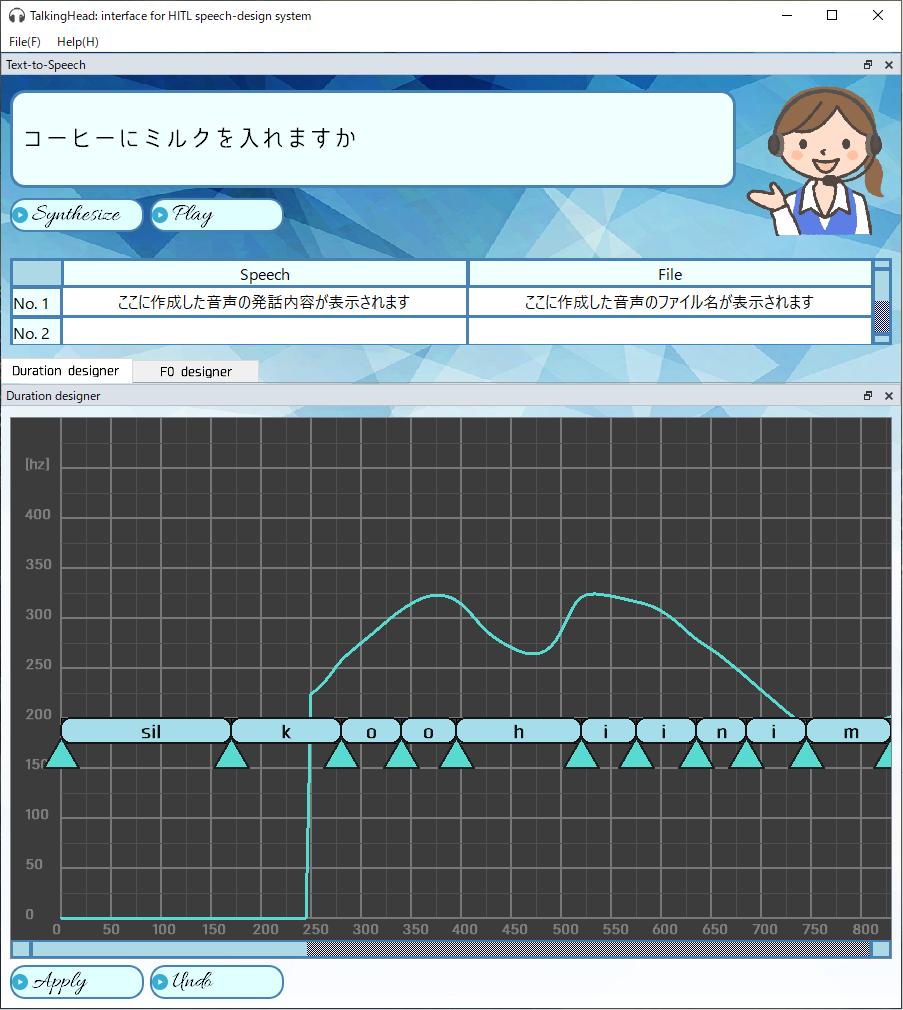The image size is (903, 1010).
Task: Float the Duration designer panel
Action: coord(868,395)
